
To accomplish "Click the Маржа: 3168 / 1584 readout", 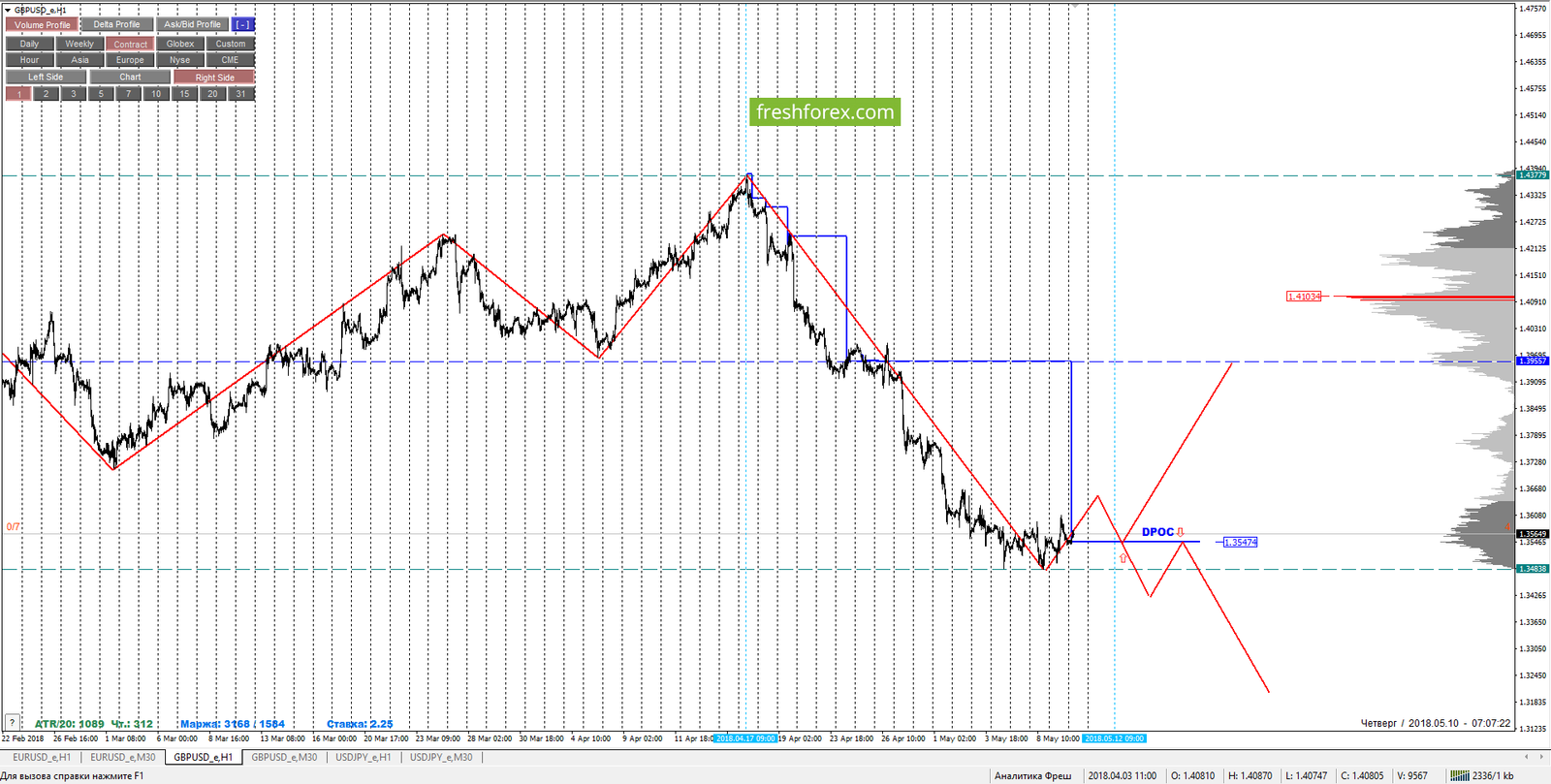I will [x=233, y=724].
